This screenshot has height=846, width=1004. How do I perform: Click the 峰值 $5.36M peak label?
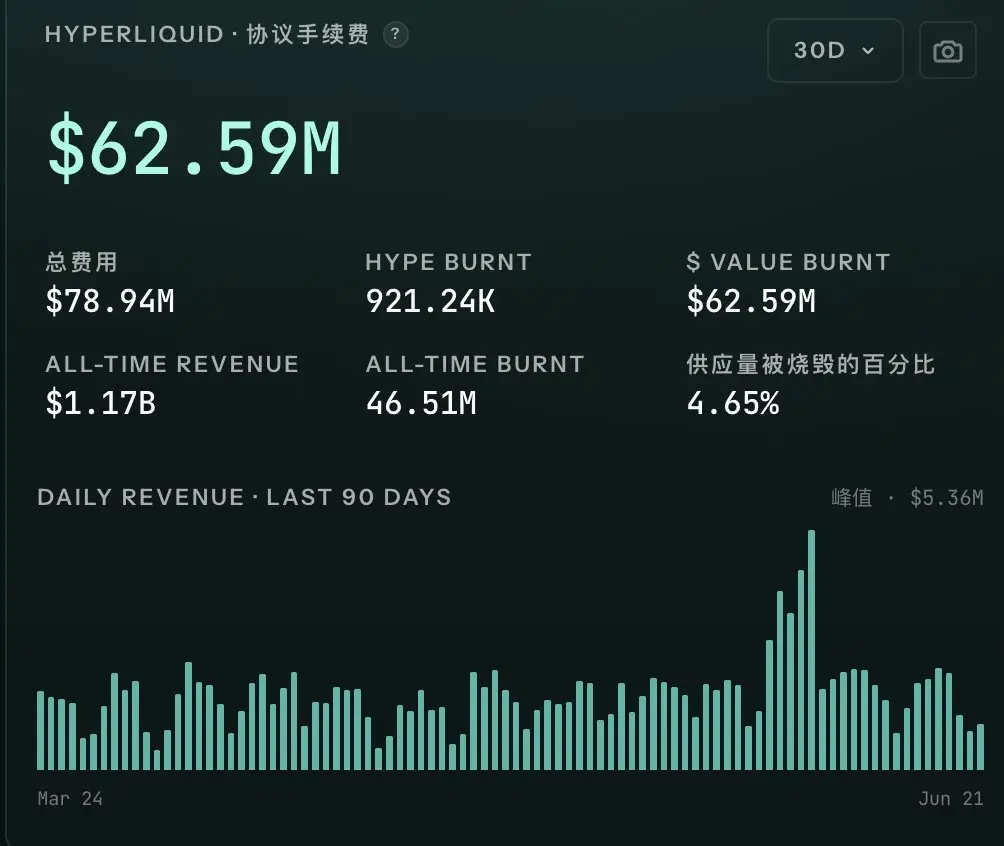tap(907, 498)
